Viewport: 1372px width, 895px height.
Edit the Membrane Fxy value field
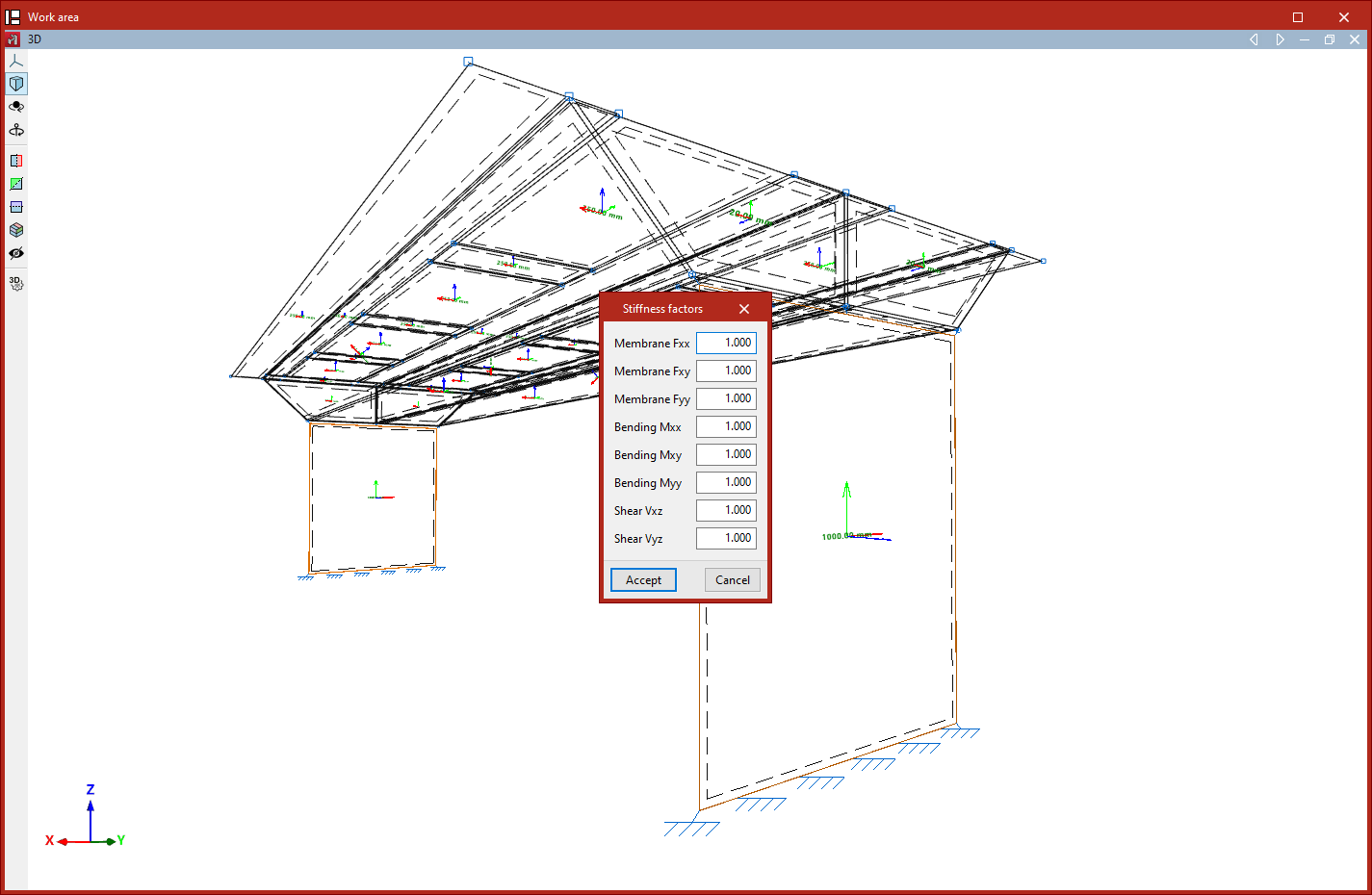(x=727, y=371)
